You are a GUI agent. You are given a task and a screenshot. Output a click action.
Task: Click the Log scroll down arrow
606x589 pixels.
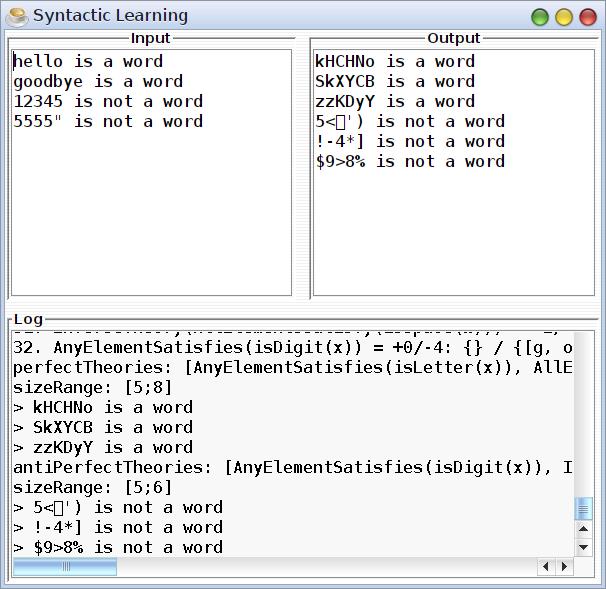tap(584, 547)
